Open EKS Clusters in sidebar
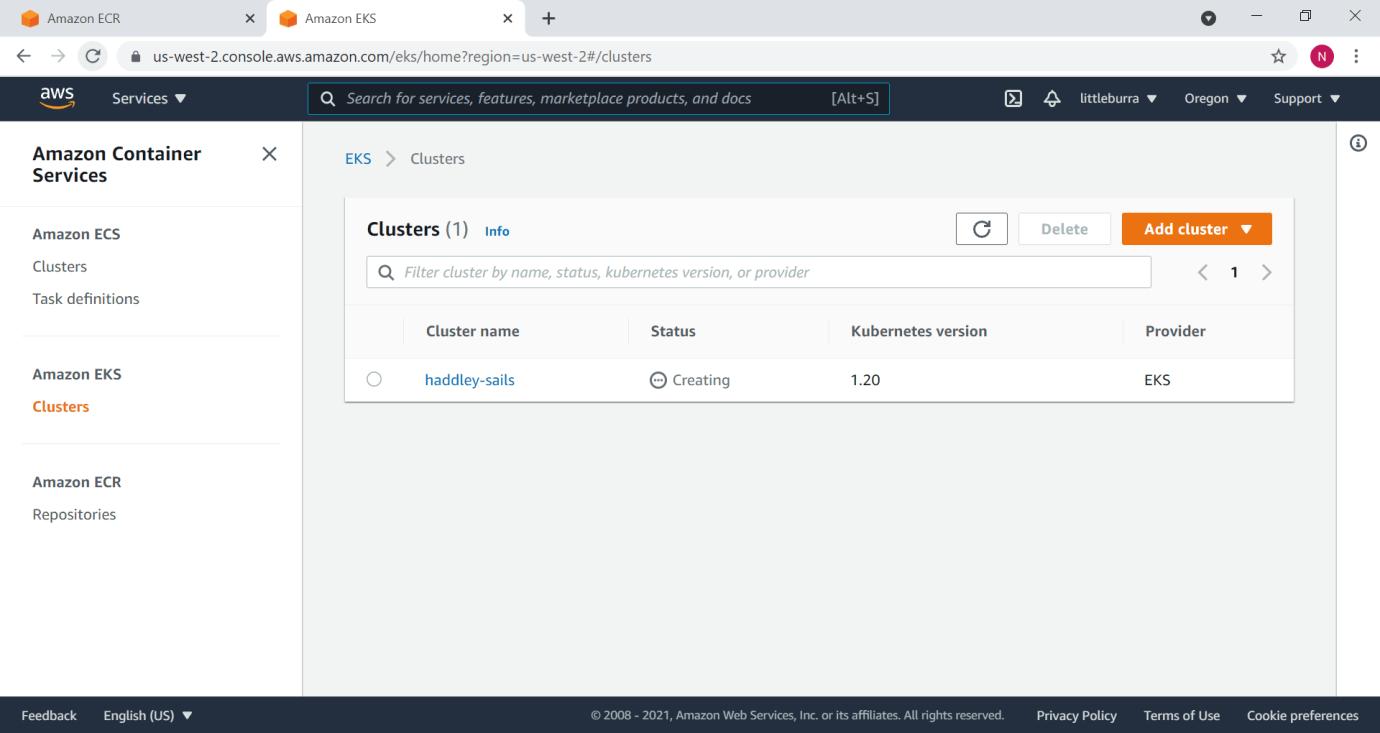This screenshot has width=1380, height=733. tap(61, 406)
